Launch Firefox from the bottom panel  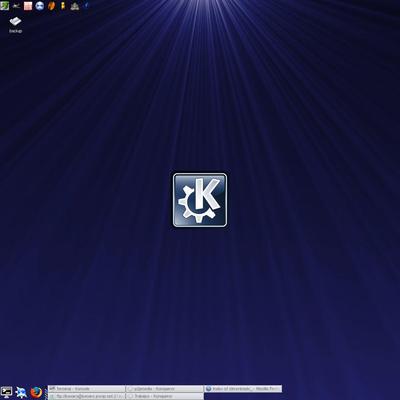(x=36, y=392)
